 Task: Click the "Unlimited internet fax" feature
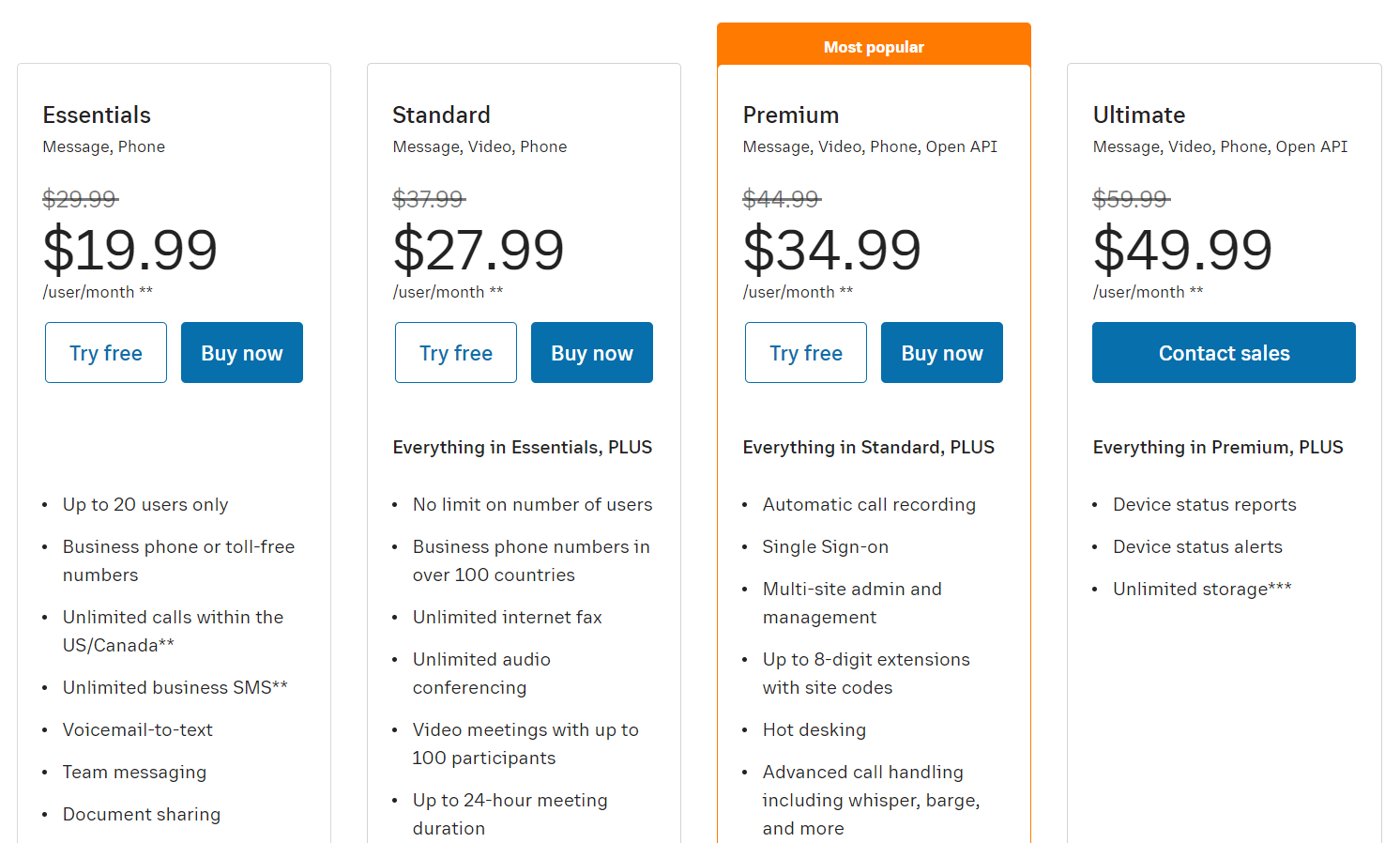(508, 617)
